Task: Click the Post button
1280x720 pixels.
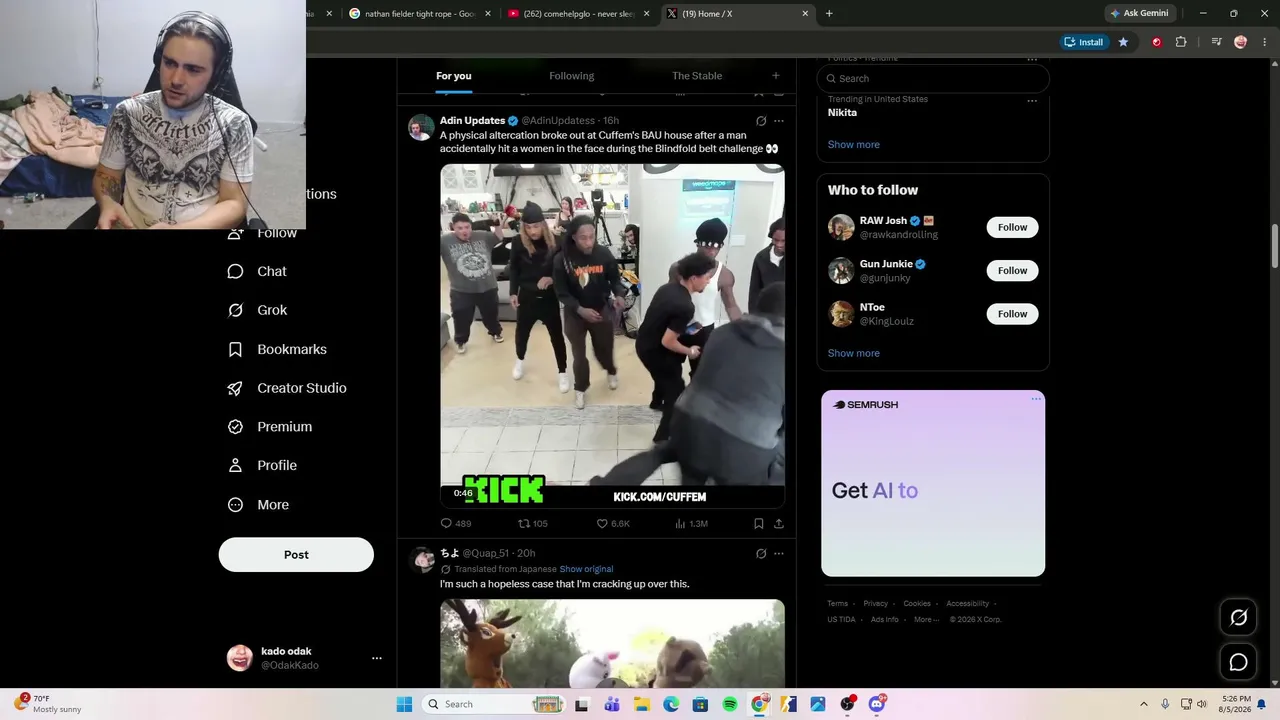Action: click(296, 555)
